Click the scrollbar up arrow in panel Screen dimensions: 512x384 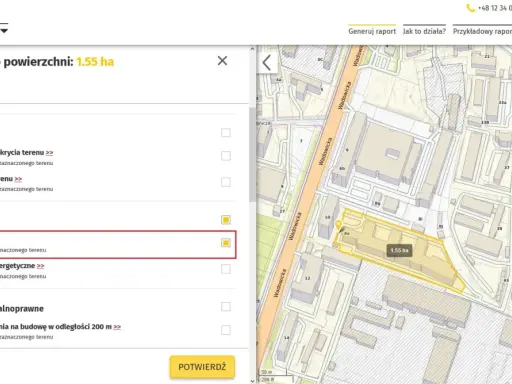[x=252, y=49]
